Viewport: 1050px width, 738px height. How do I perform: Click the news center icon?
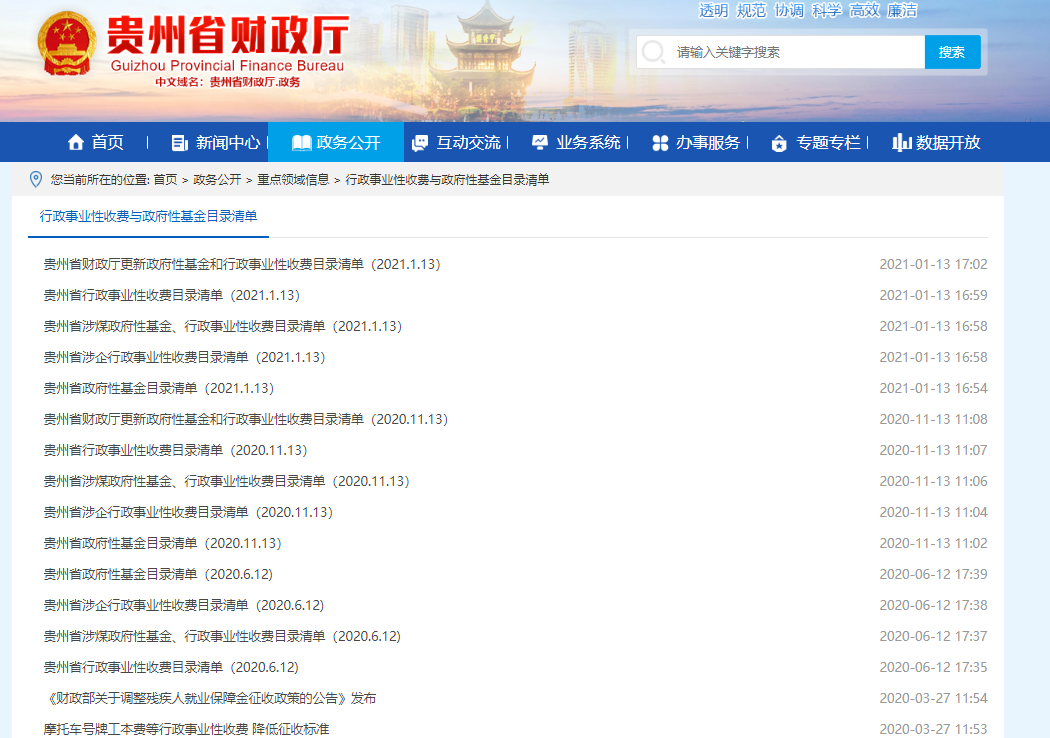[x=180, y=143]
